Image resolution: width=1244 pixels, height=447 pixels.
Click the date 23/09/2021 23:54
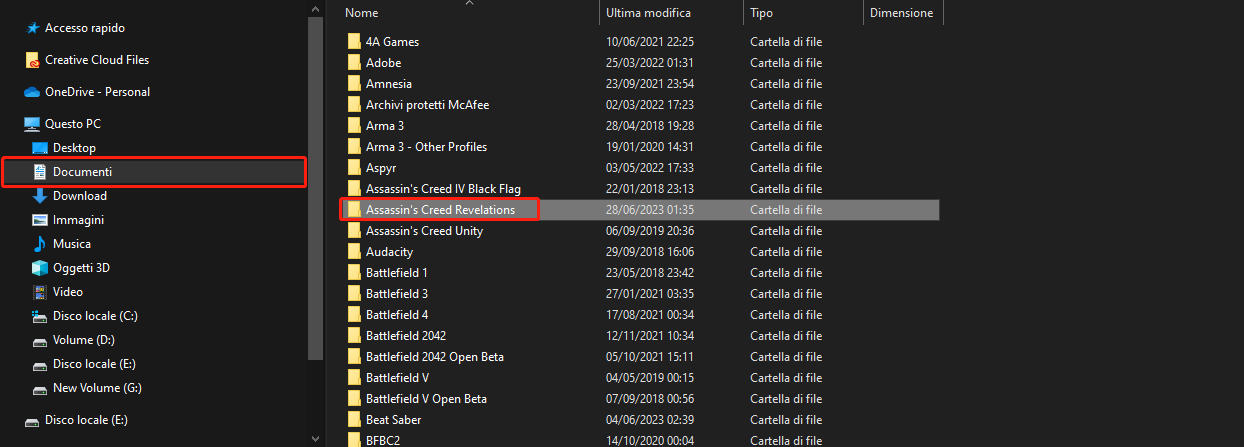pos(650,84)
